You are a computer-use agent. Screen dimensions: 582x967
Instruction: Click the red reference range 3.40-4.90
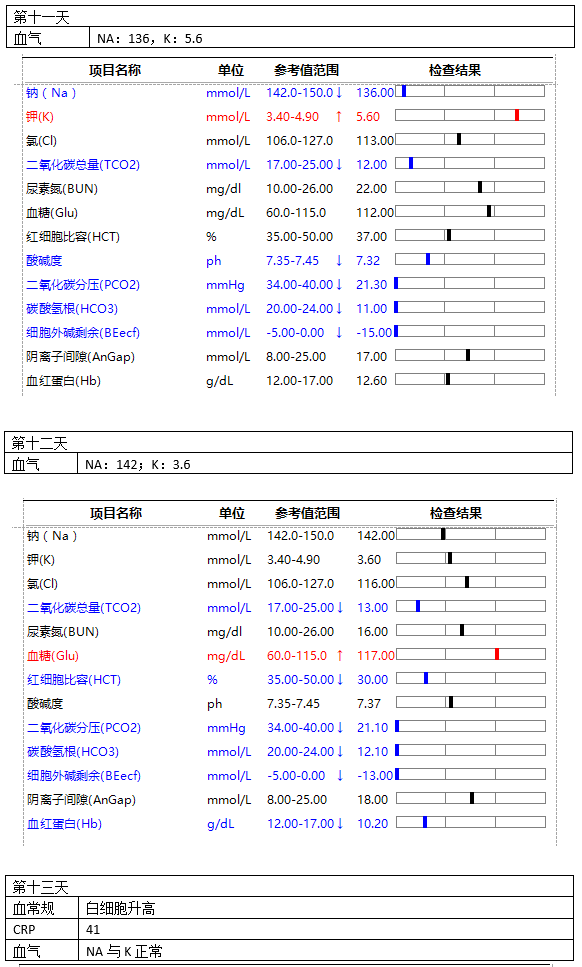point(292,117)
